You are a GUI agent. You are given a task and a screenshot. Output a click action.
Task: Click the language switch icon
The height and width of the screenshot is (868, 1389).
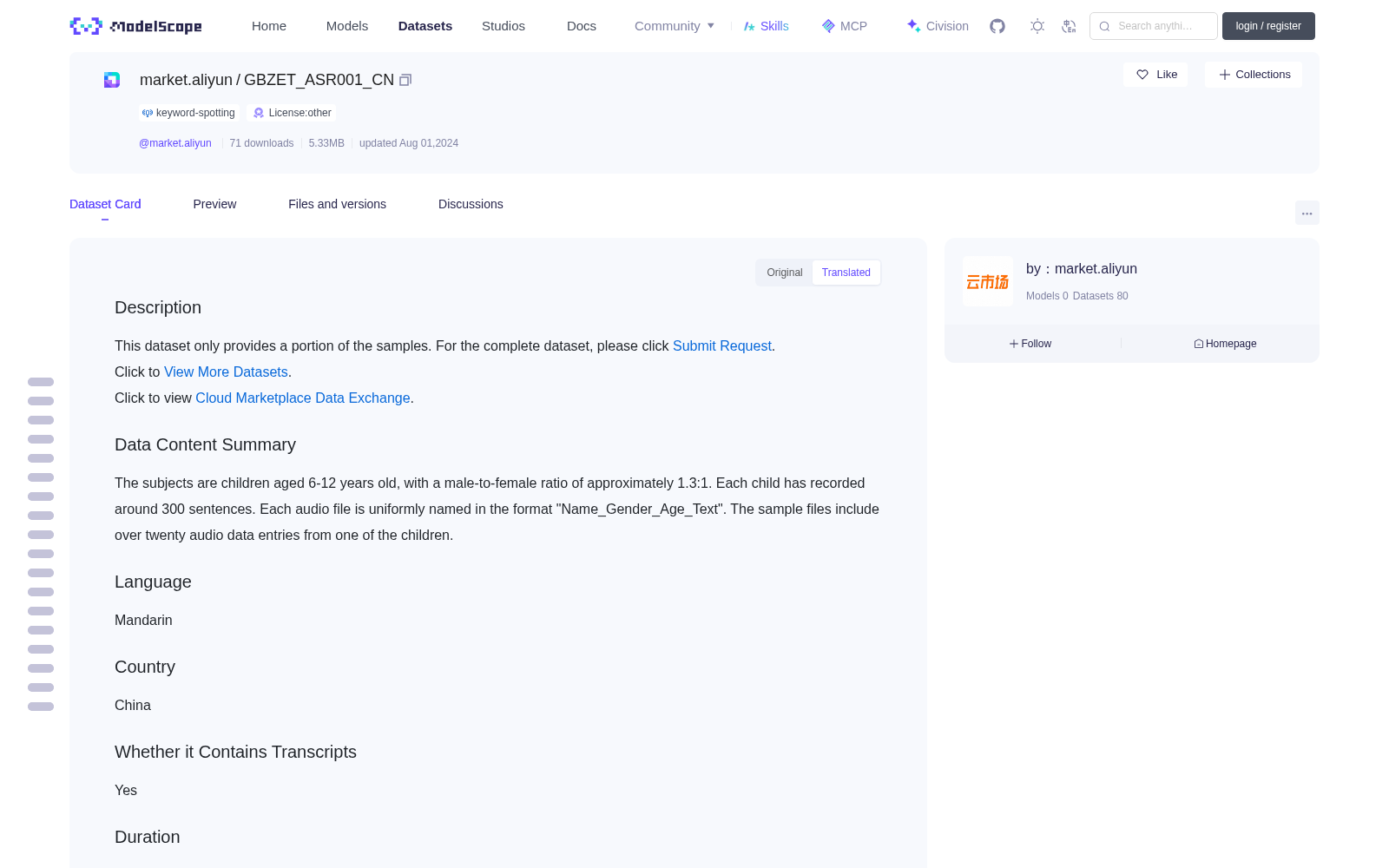(x=1069, y=26)
